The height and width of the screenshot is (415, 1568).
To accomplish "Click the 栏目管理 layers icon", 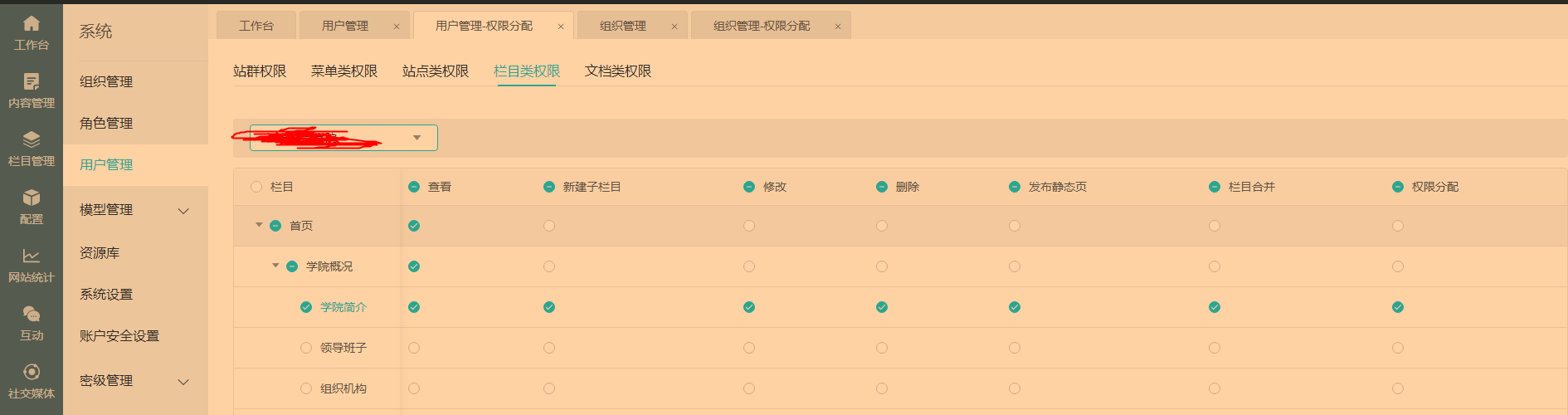I will [32, 139].
